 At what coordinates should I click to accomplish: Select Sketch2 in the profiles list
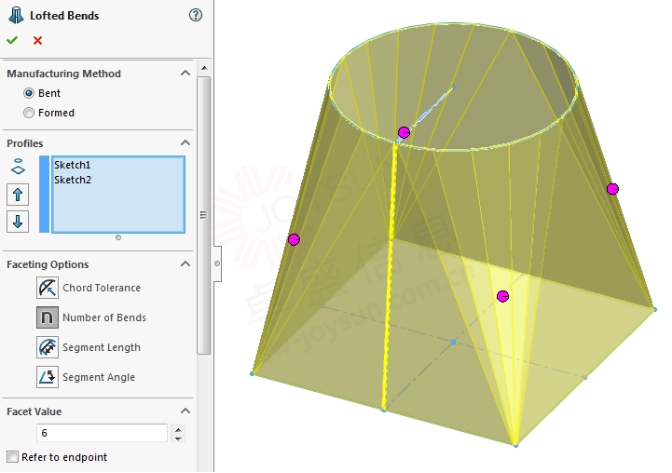pyautogui.click(x=73, y=180)
